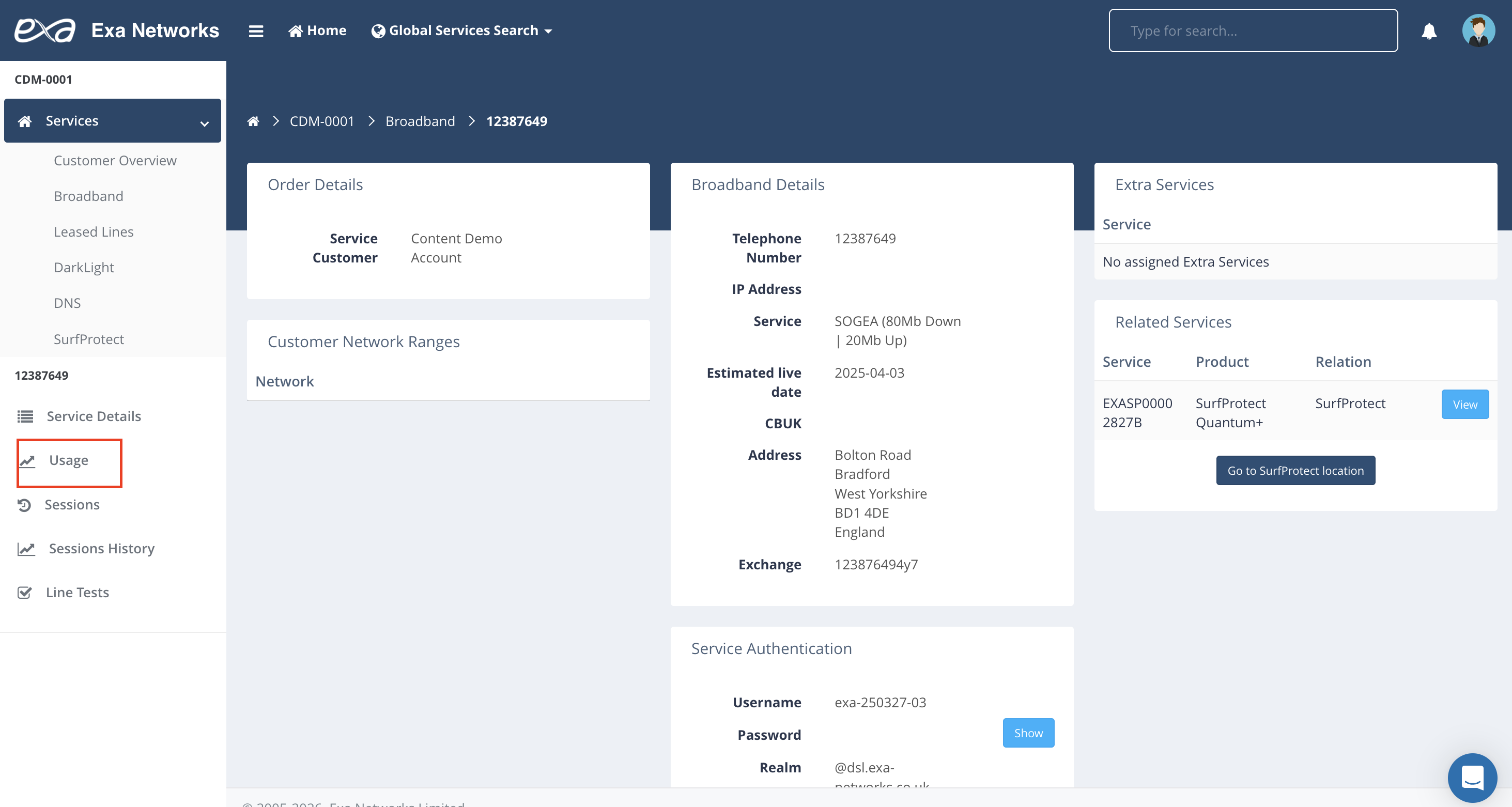Click the Line Tests checkmark icon
This screenshot has width=1512, height=807.
(25, 592)
